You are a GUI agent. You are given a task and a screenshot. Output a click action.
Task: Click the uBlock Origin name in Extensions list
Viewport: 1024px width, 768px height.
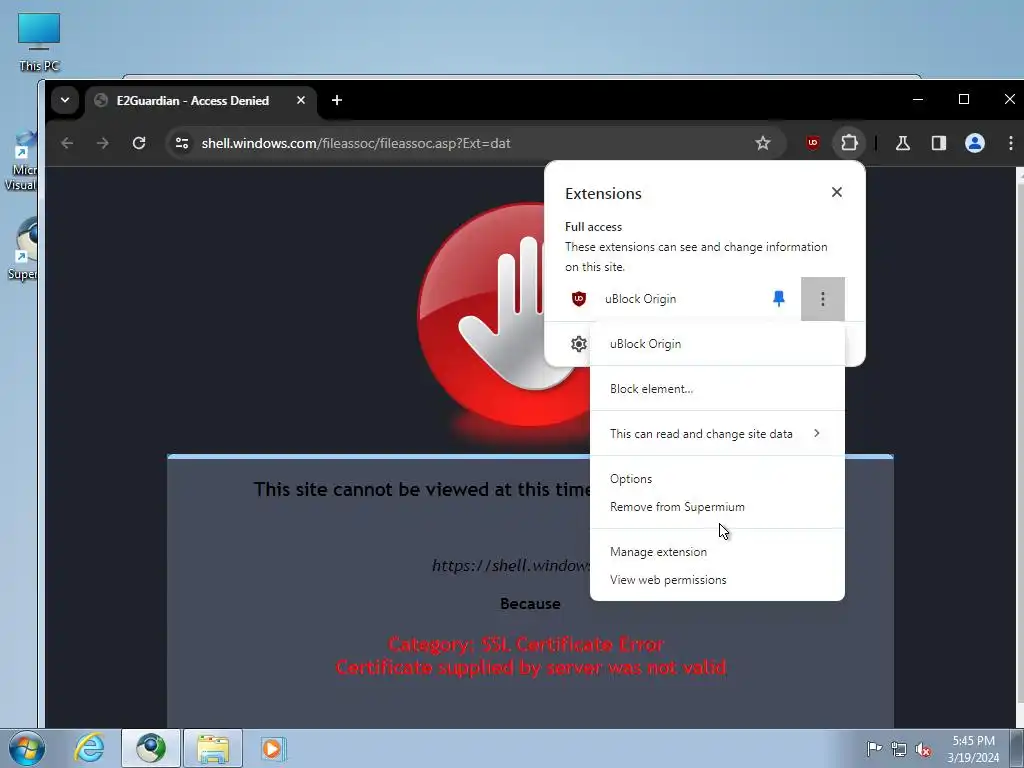(640, 298)
